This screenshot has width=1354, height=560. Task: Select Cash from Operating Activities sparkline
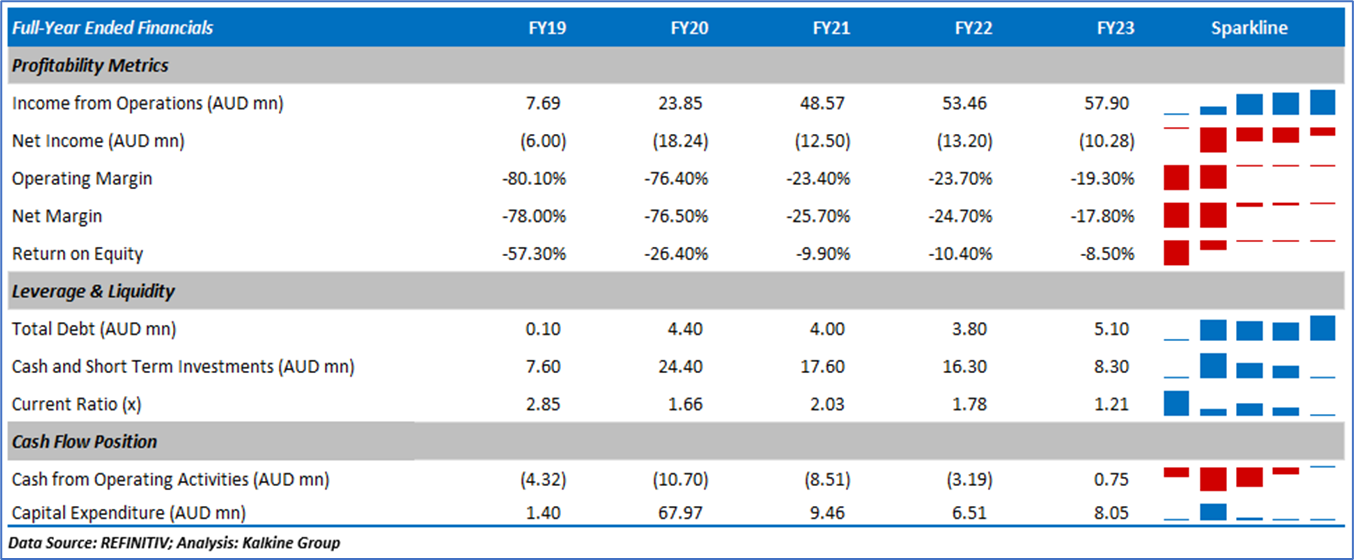(x=1250, y=479)
